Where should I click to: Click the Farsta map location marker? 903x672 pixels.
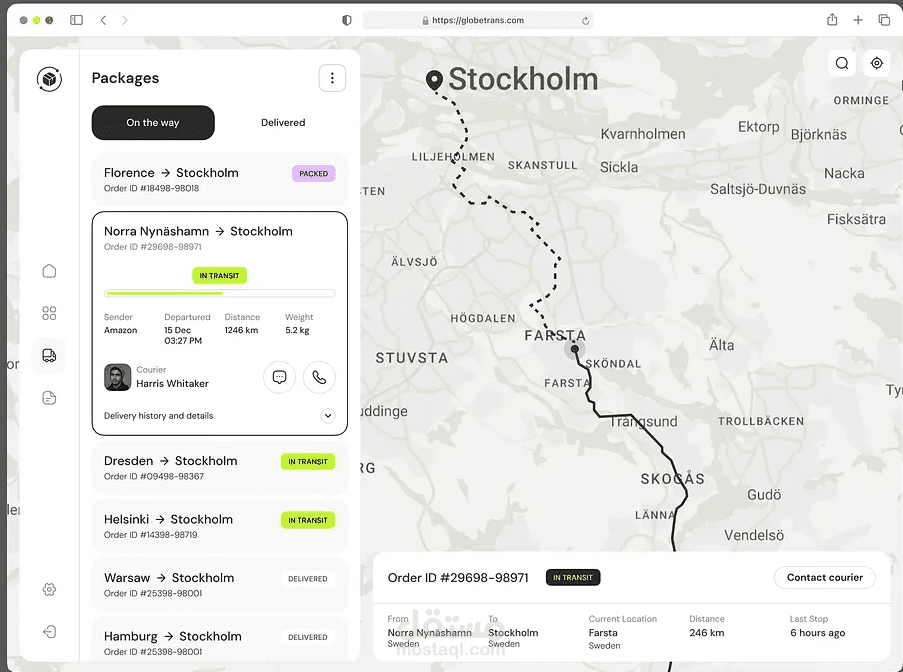tap(574, 350)
